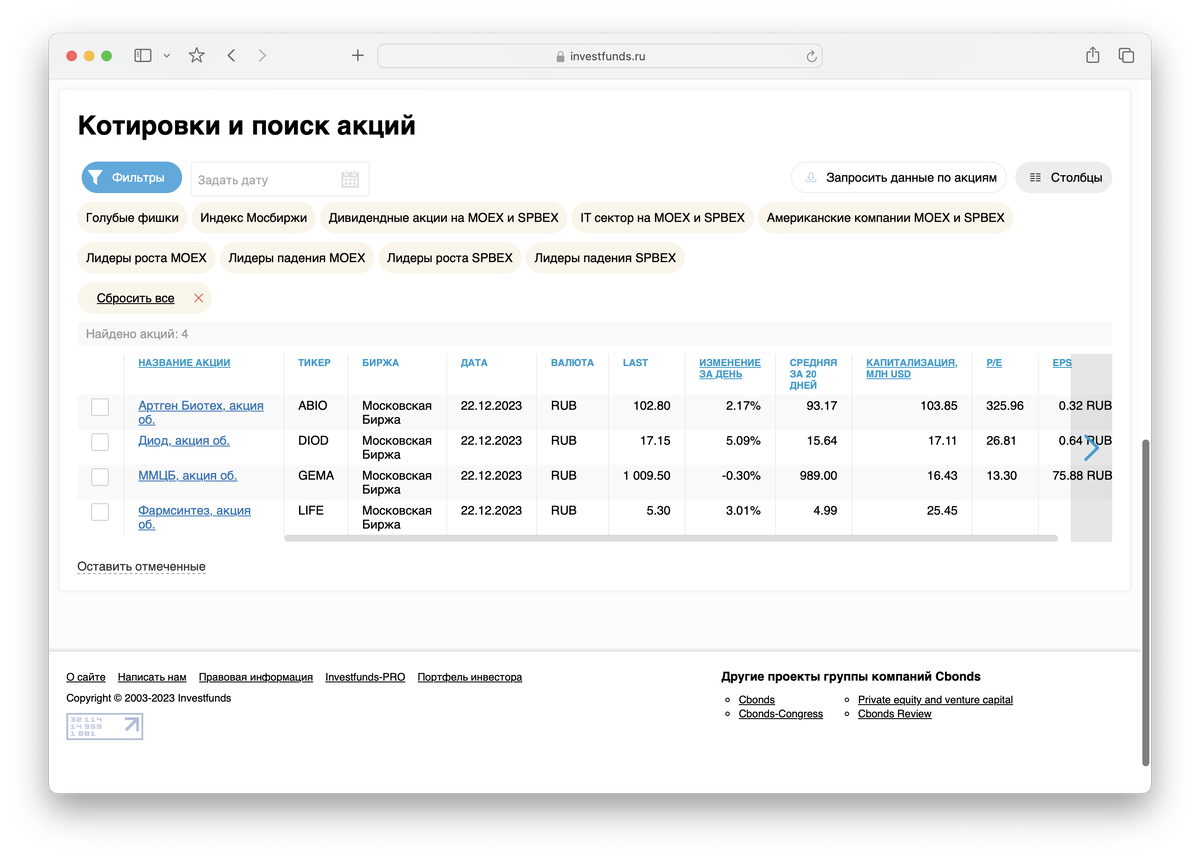Open the sidebar dropdown chevron

tap(167, 56)
